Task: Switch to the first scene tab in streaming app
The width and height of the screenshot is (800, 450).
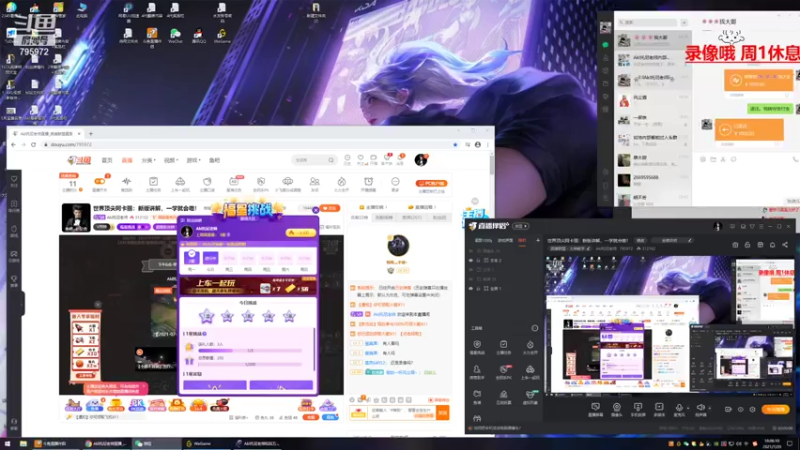Action: coord(483,240)
